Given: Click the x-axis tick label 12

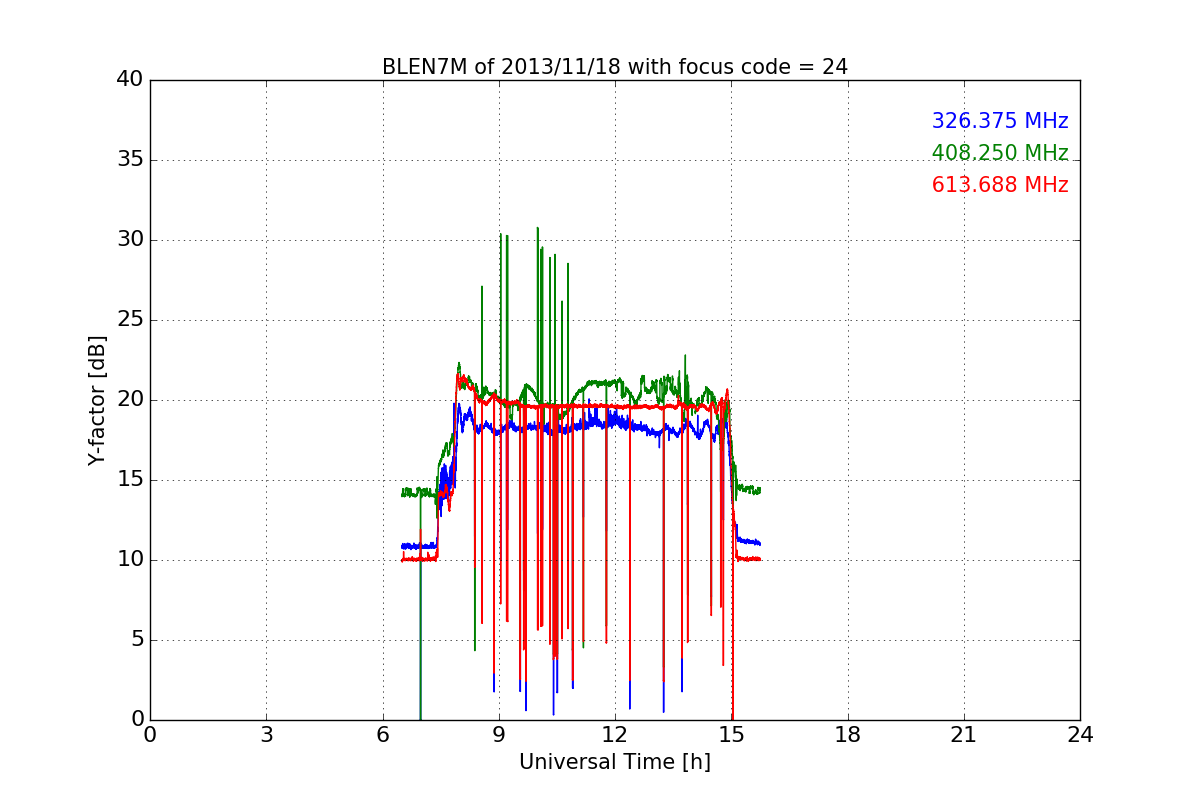Looking at the screenshot, I should [615, 735].
